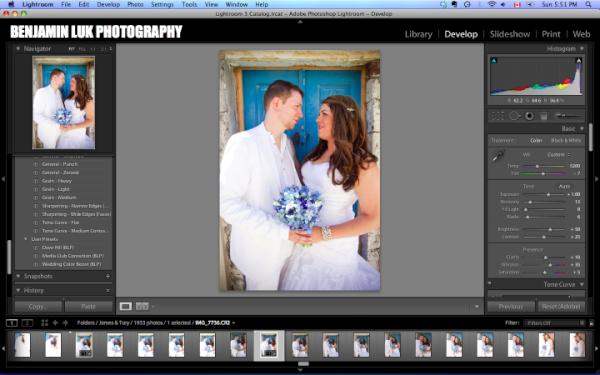Screen dimensions: 600x375
Task: Go forward using the filmstrip right arrow icon
Action: (65, 323)
